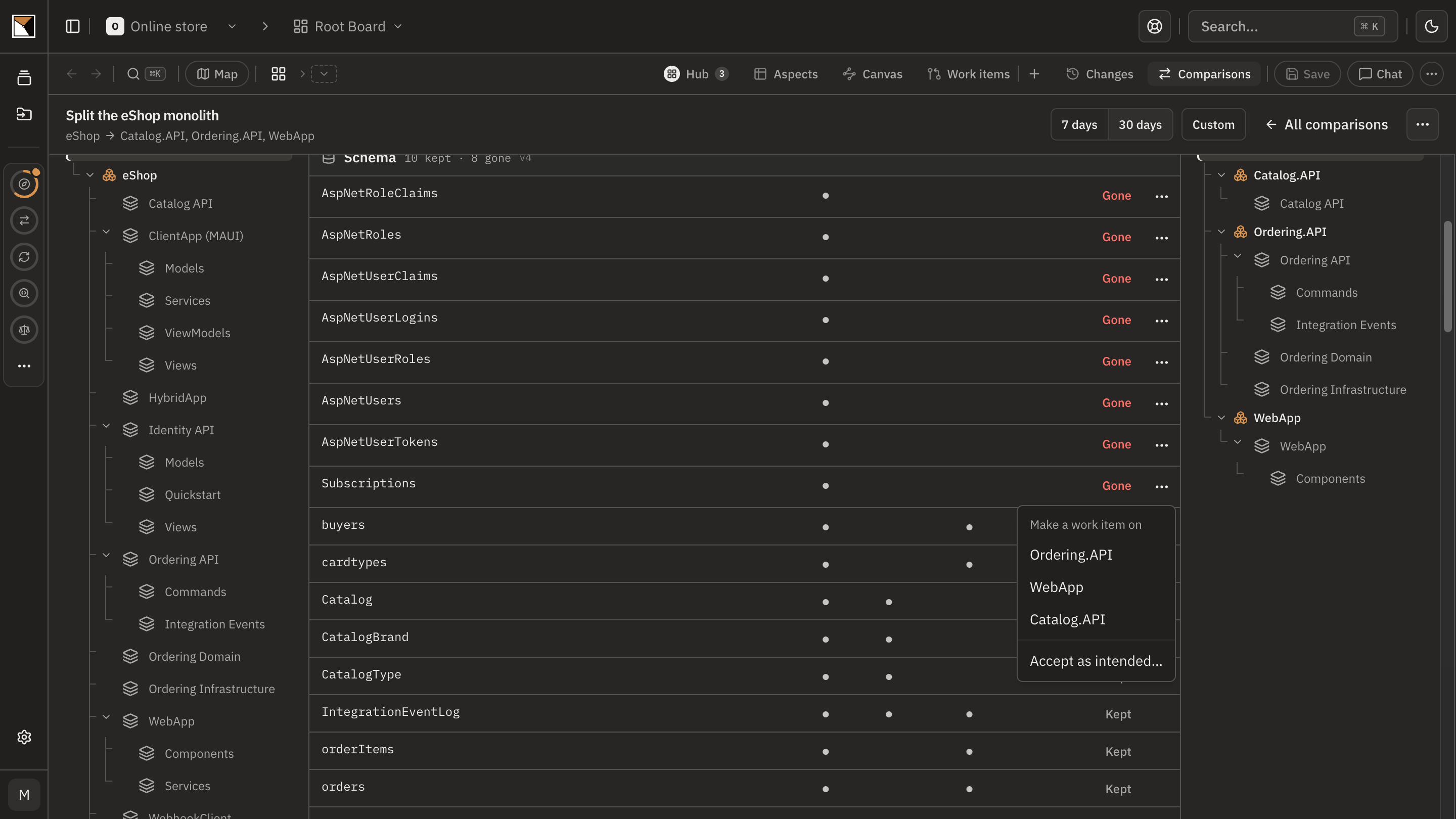Open the toolbar overflow menu next to Chat
Viewport: 1456px width, 819px height.
1431,74
